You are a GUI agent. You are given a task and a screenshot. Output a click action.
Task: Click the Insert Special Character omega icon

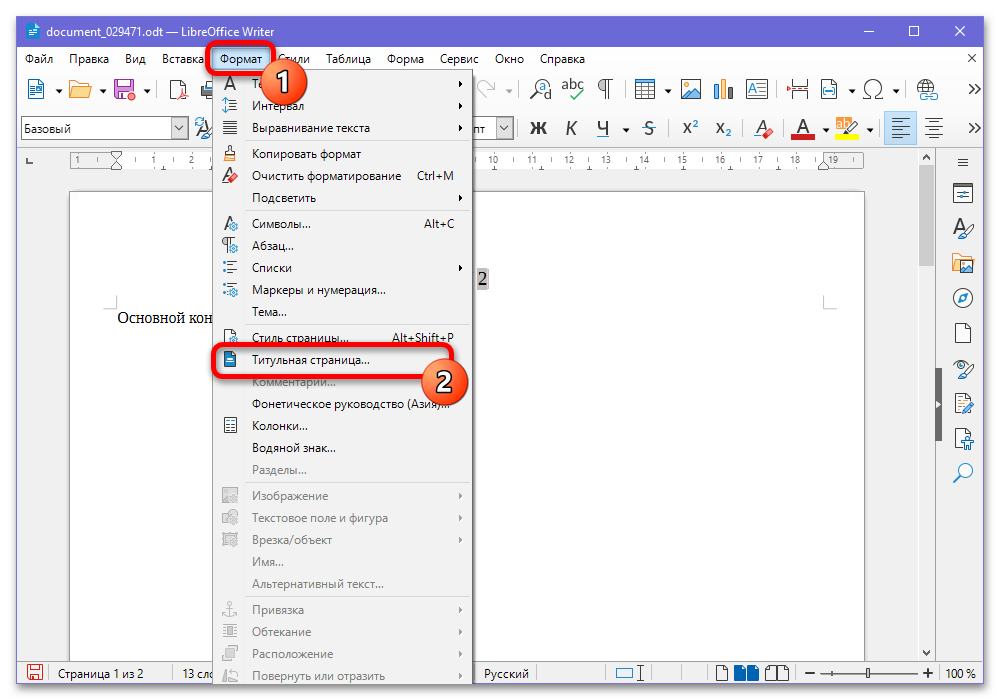point(872,90)
